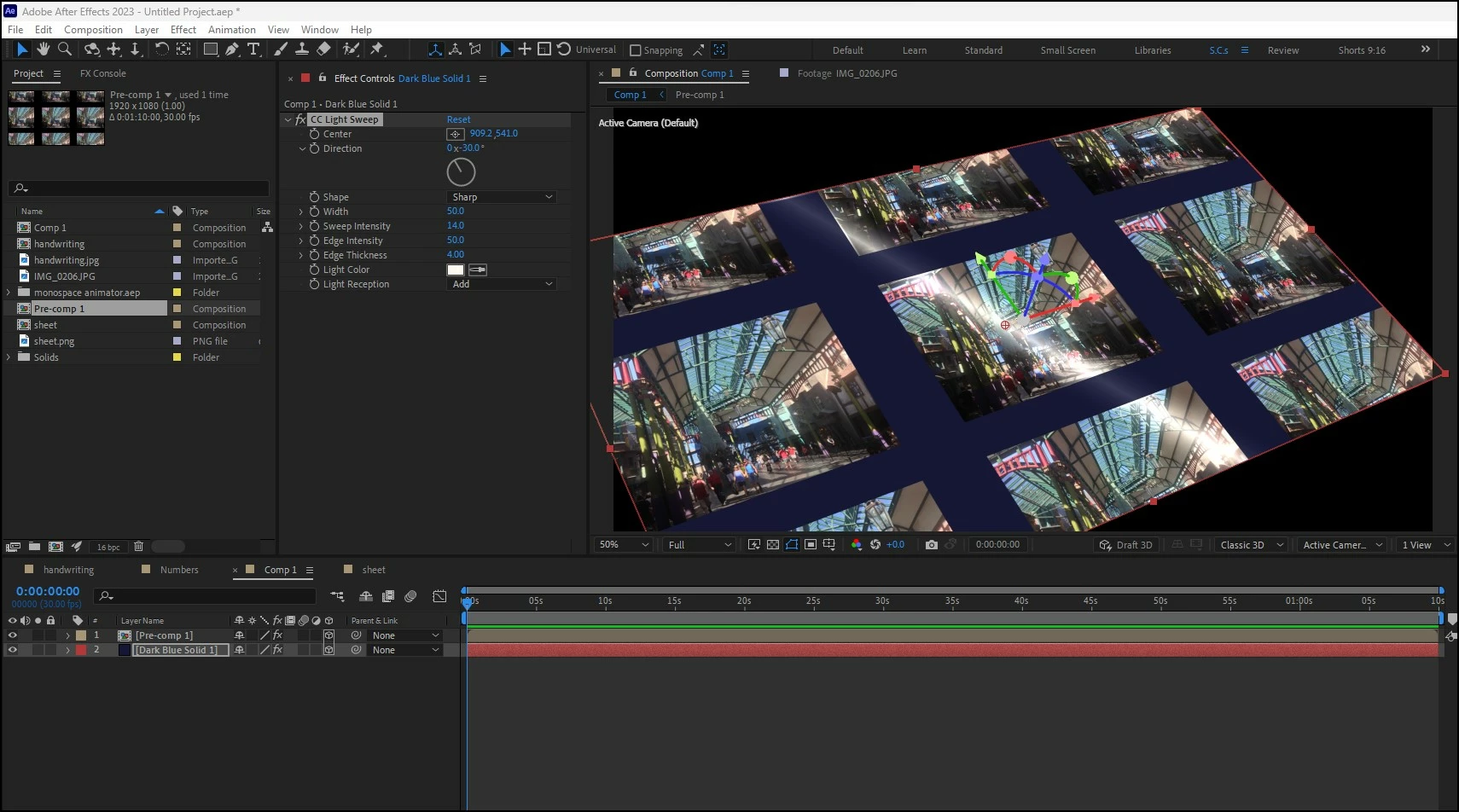Select the Rectangle shape tool
The width and height of the screenshot is (1459, 812).
coord(210,49)
